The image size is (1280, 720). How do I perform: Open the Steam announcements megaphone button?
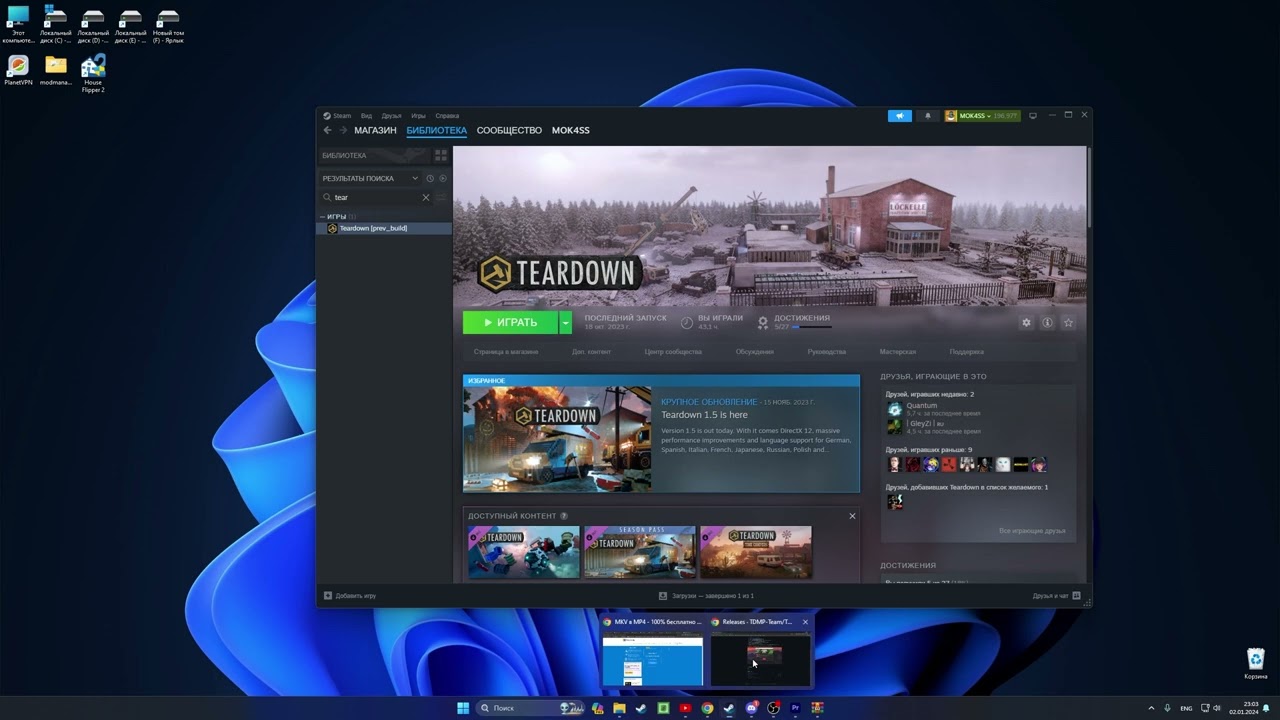pos(899,116)
